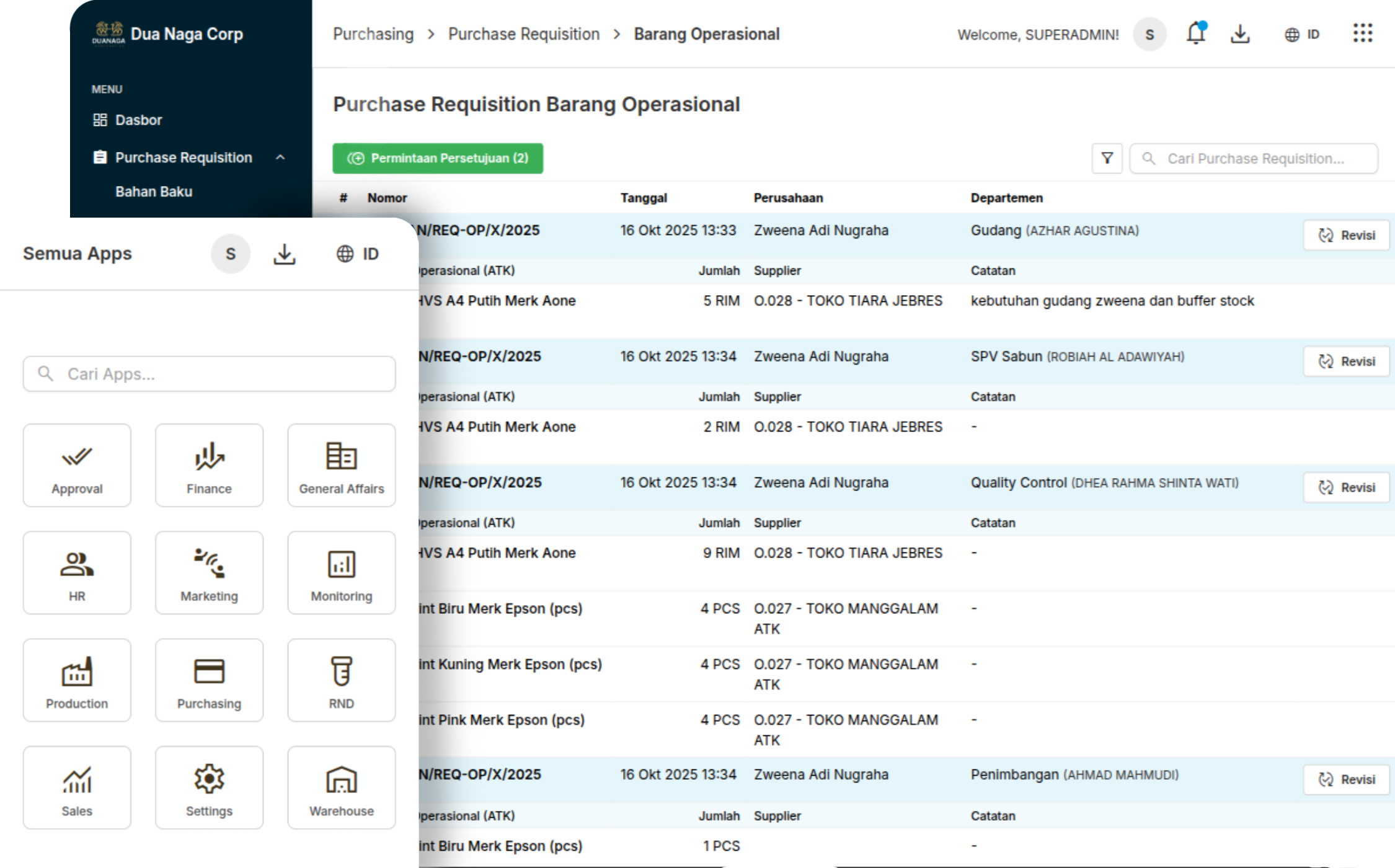Image resolution: width=1395 pixels, height=868 pixels.
Task: Click the Cari Apps search field
Action: coord(209,374)
